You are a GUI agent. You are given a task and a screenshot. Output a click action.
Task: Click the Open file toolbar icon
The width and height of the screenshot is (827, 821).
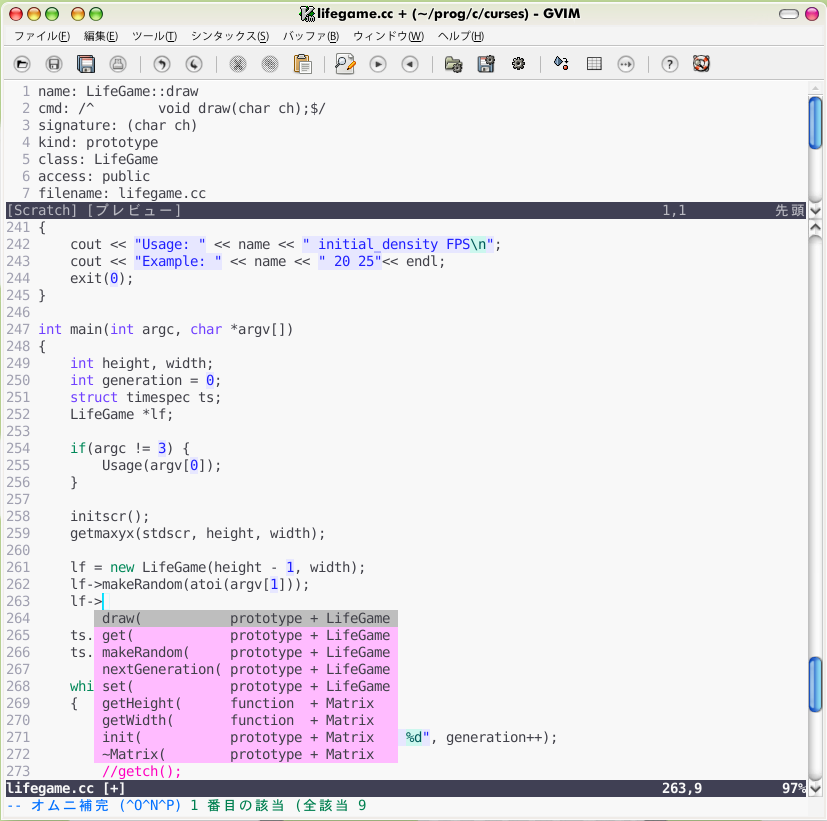click(x=22, y=64)
